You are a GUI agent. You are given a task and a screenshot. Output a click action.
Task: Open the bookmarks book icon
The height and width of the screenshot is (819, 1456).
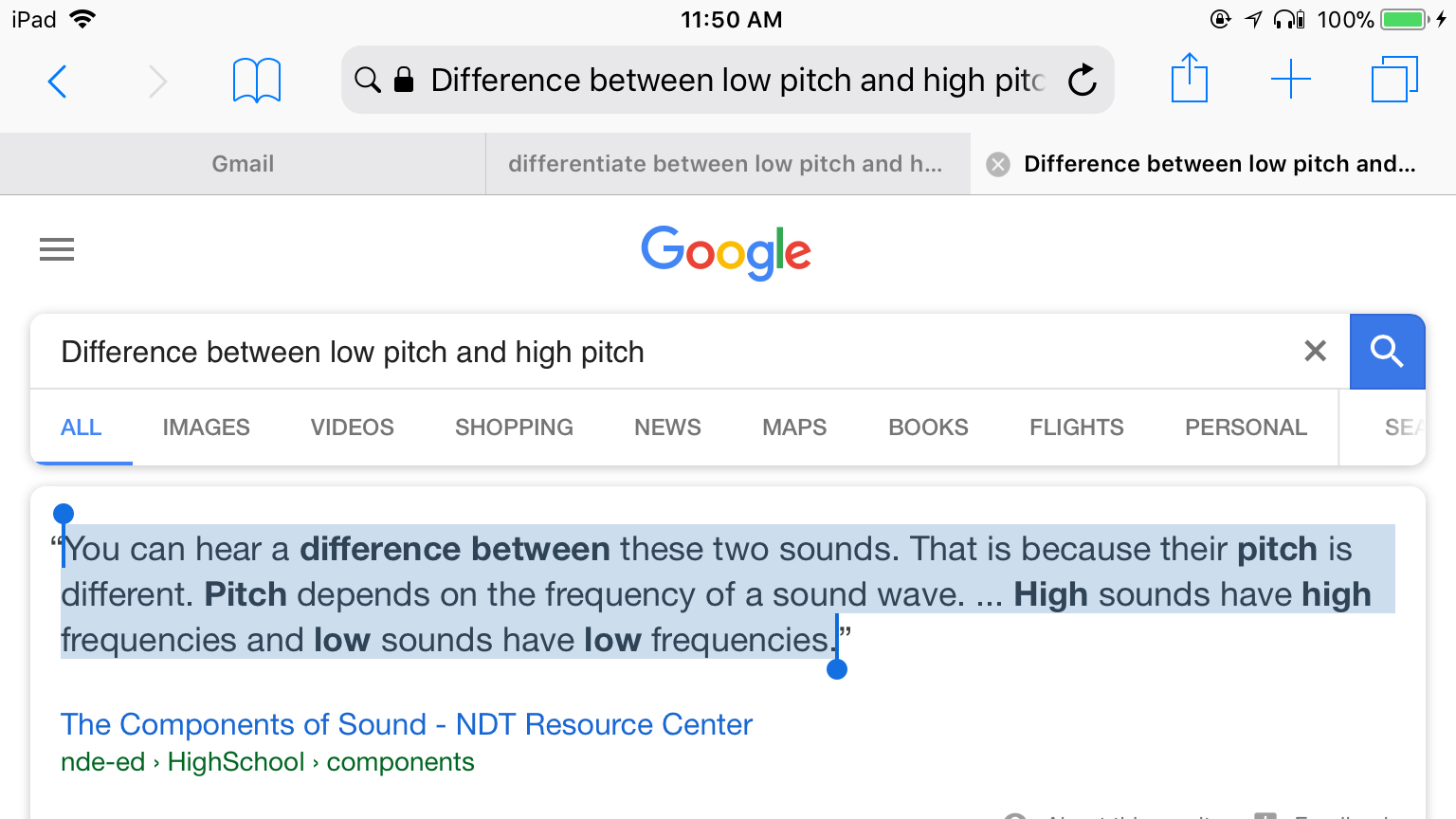pyautogui.click(x=256, y=81)
